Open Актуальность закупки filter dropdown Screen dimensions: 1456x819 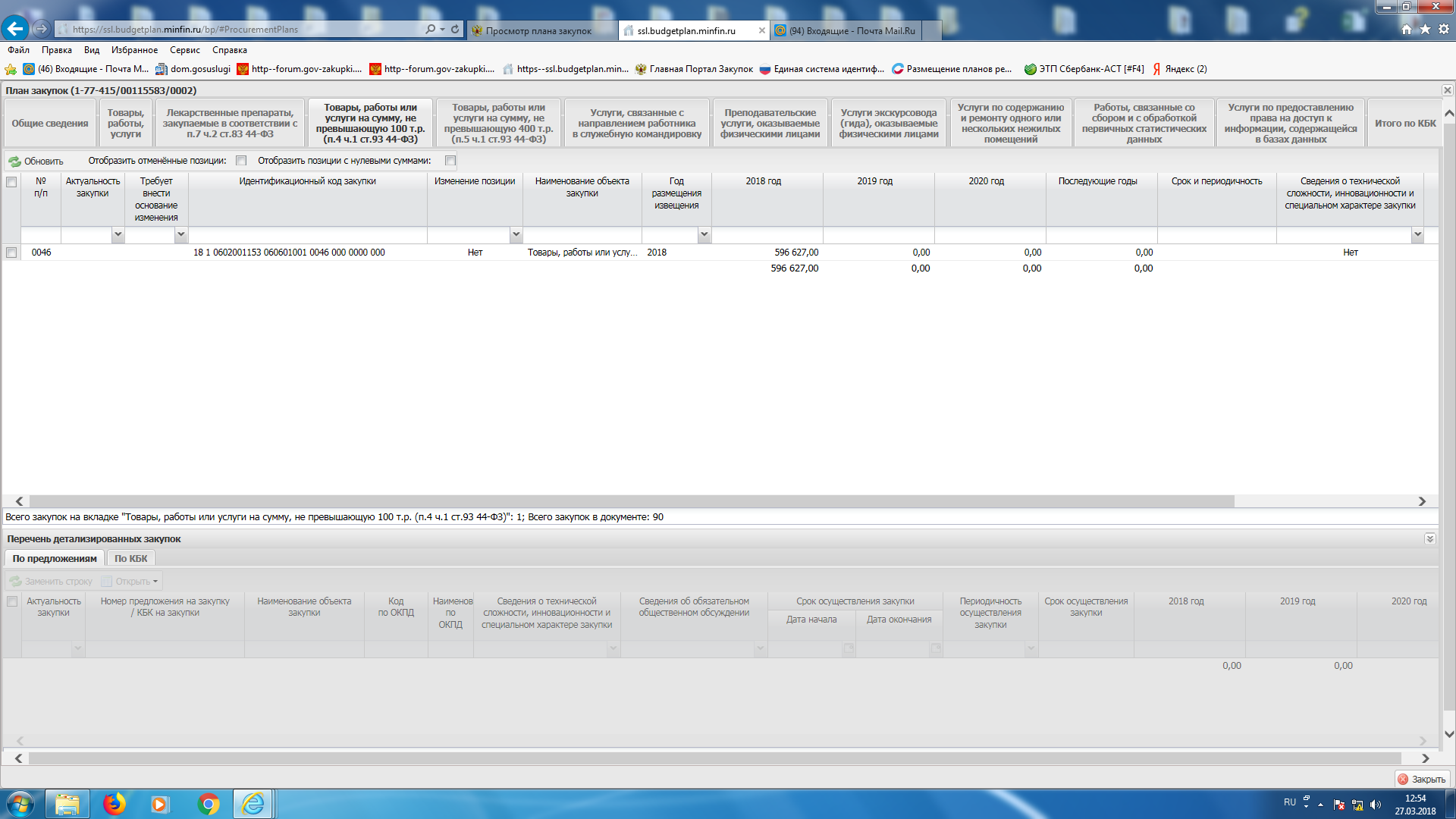pyautogui.click(x=118, y=235)
